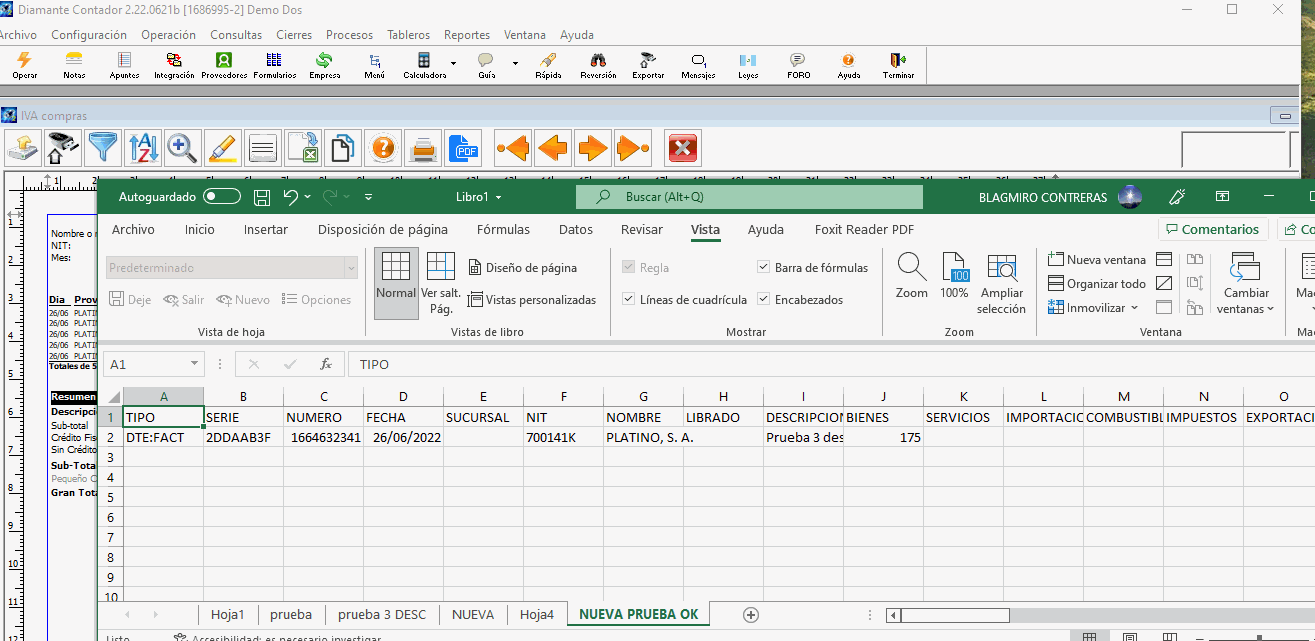This screenshot has height=641, width=1315.
Task: Open Proveedores in Diamante Contador toolbar
Action: point(224,66)
